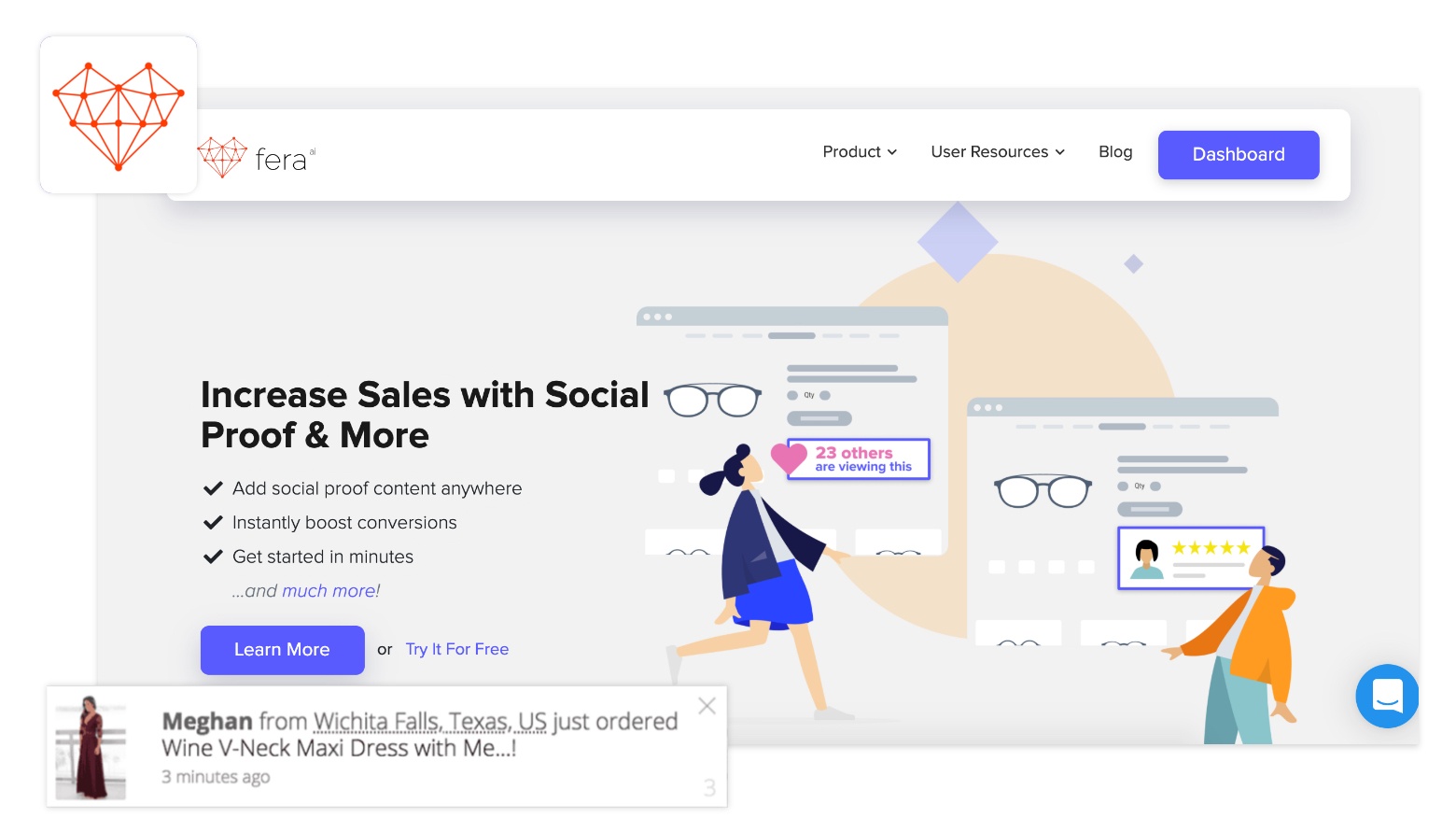Click the five-star review card
The width and height of the screenshot is (1456, 832).
(1191, 557)
